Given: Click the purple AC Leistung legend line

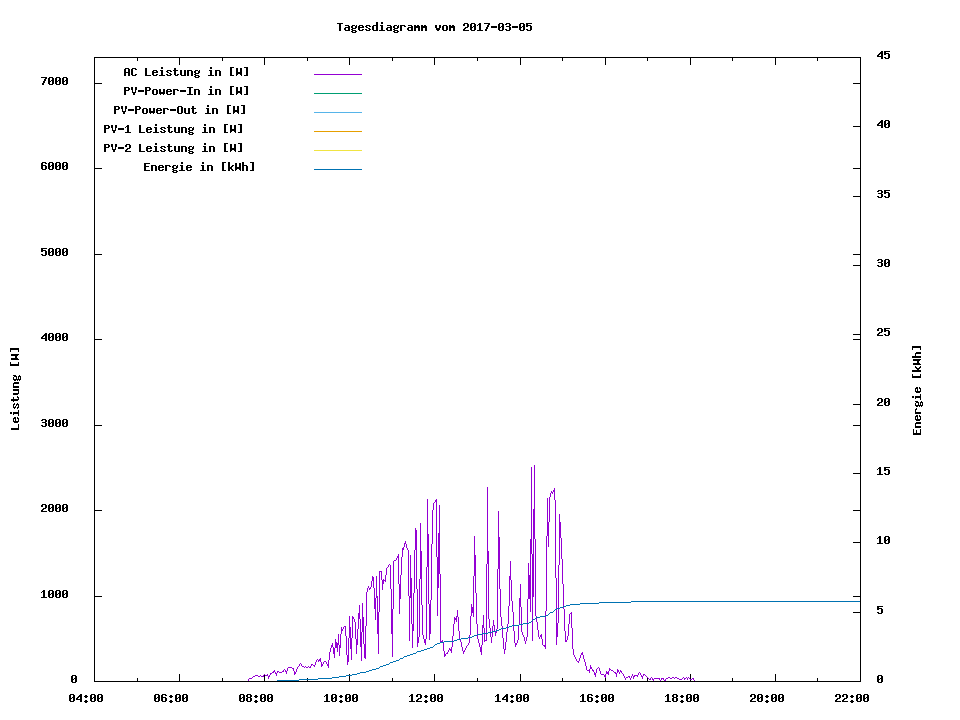Looking at the screenshot, I should [337, 74].
